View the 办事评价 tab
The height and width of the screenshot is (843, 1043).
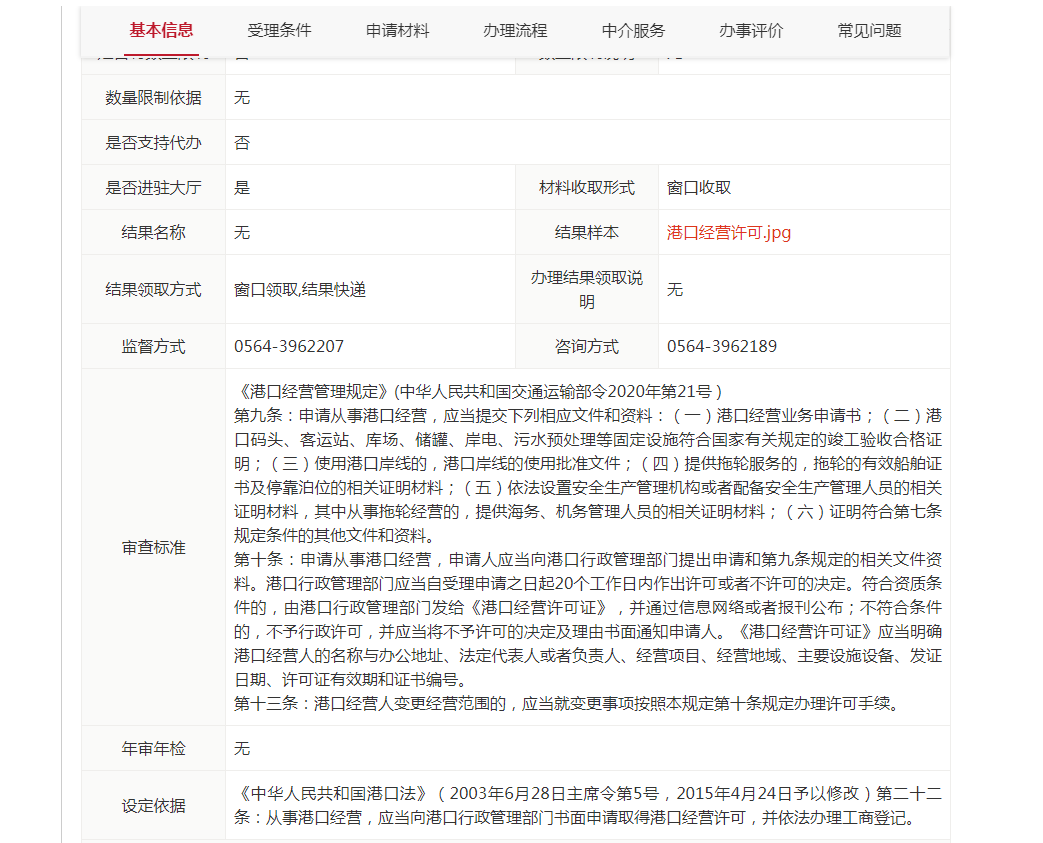[x=751, y=31]
